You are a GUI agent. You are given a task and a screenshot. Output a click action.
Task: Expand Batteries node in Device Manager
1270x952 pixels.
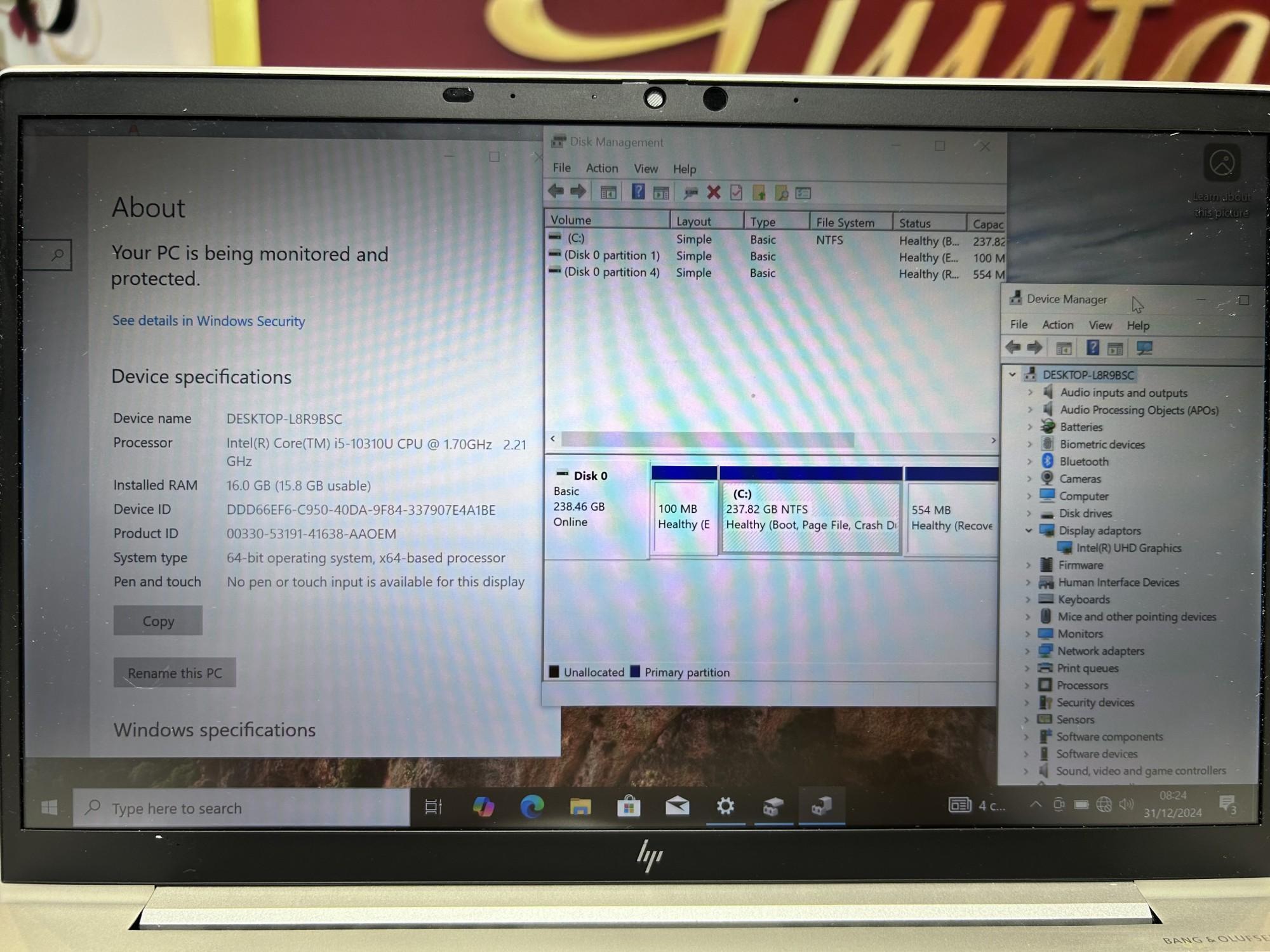(x=1030, y=427)
